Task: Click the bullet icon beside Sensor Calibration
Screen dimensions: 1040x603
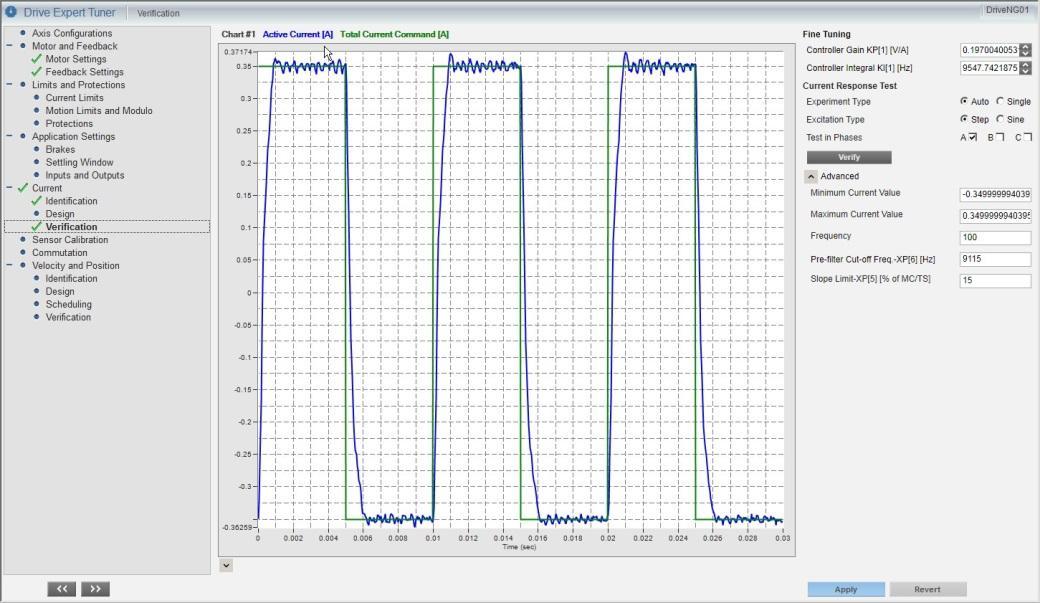Action: (23, 239)
